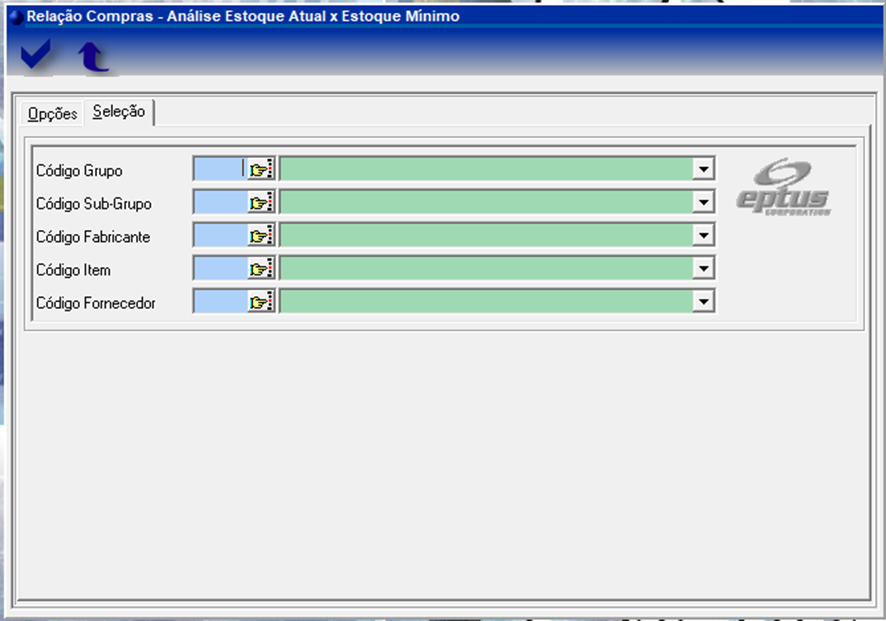Image resolution: width=886 pixels, height=621 pixels.
Task: Open lookup for Código Fabricante
Action: 260,236
